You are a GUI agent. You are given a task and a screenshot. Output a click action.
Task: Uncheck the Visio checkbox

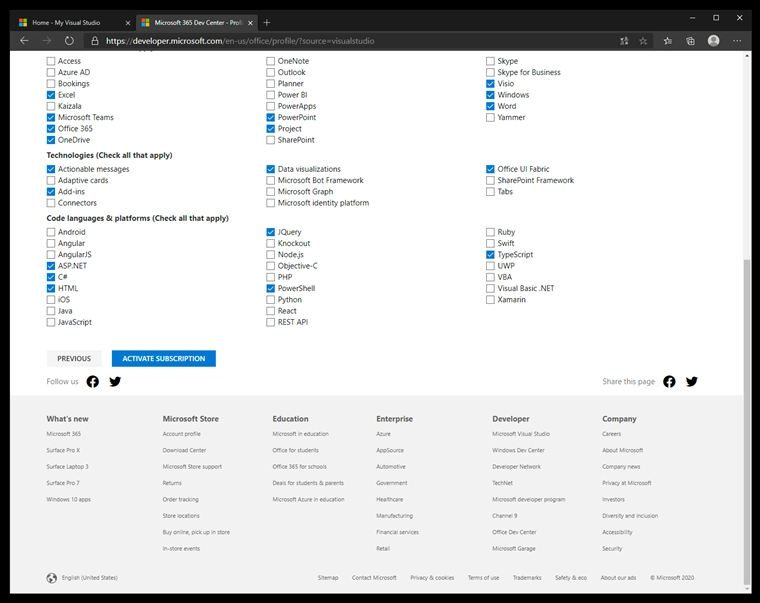point(490,83)
